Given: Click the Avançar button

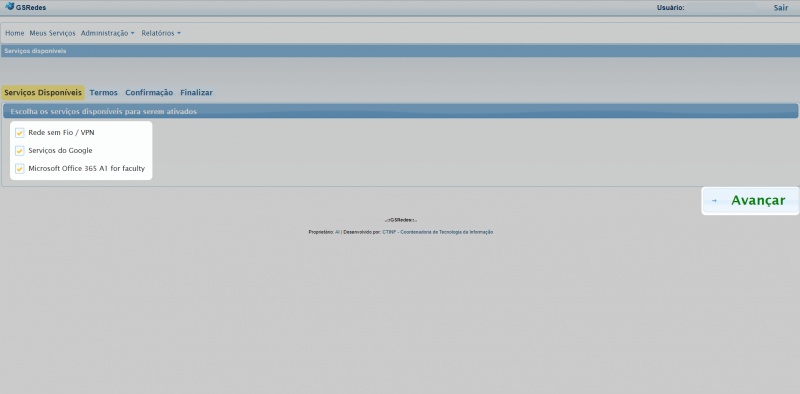Looking at the screenshot, I should click(751, 201).
